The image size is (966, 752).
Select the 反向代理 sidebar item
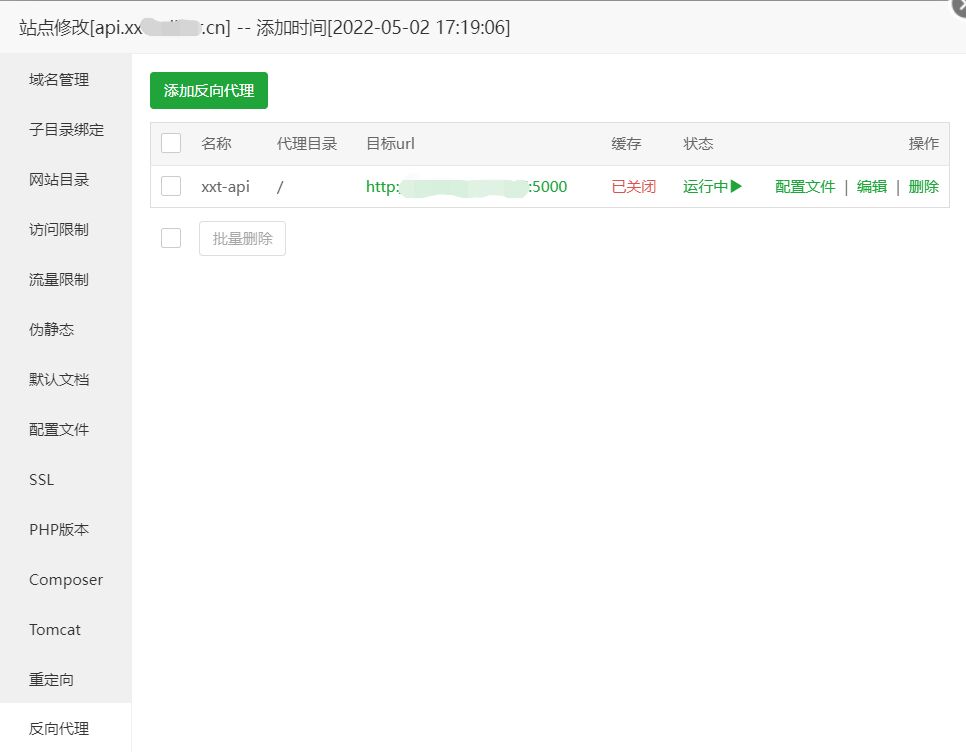(x=58, y=729)
